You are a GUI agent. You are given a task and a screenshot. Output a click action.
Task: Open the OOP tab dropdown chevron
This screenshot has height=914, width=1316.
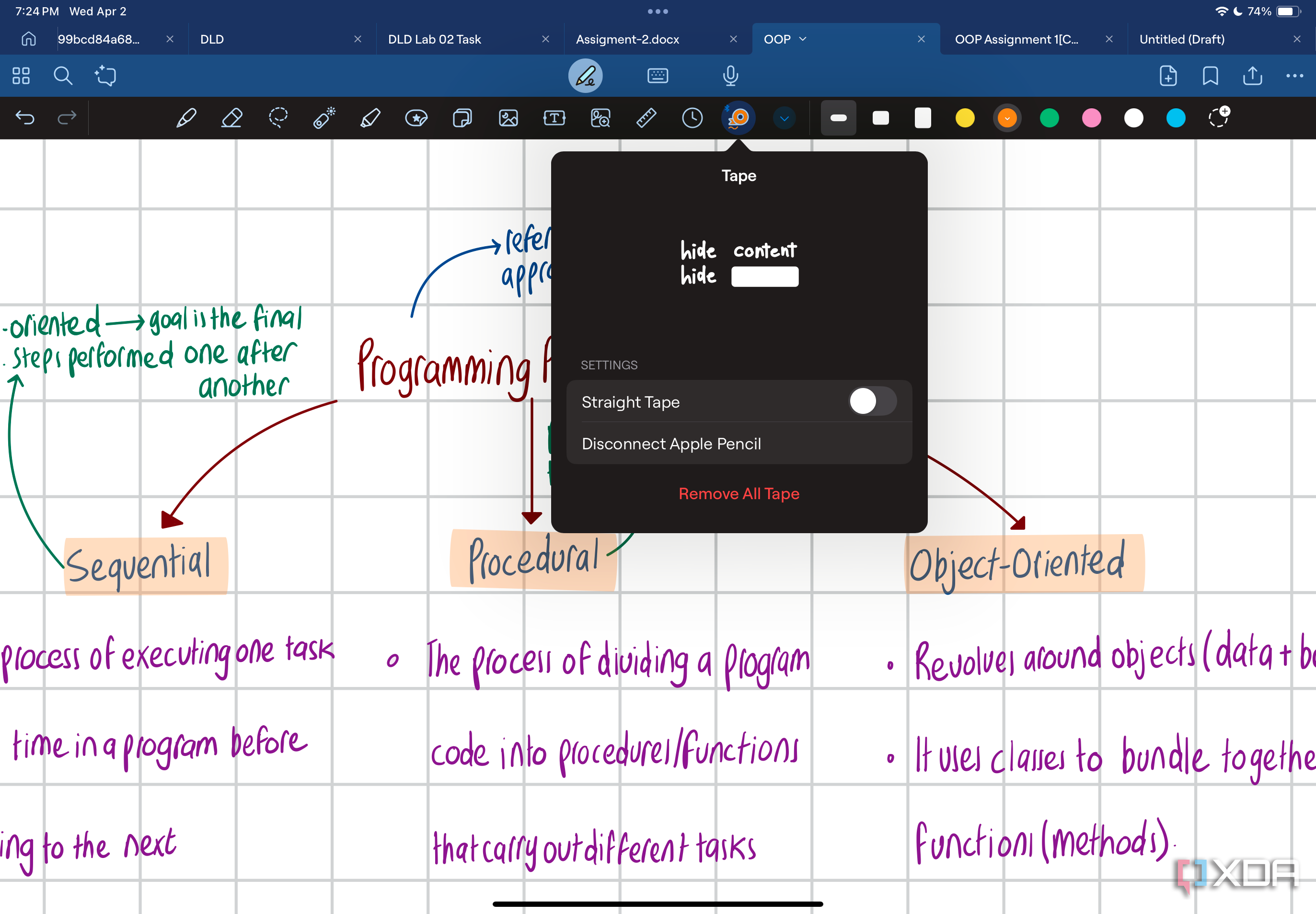(803, 39)
